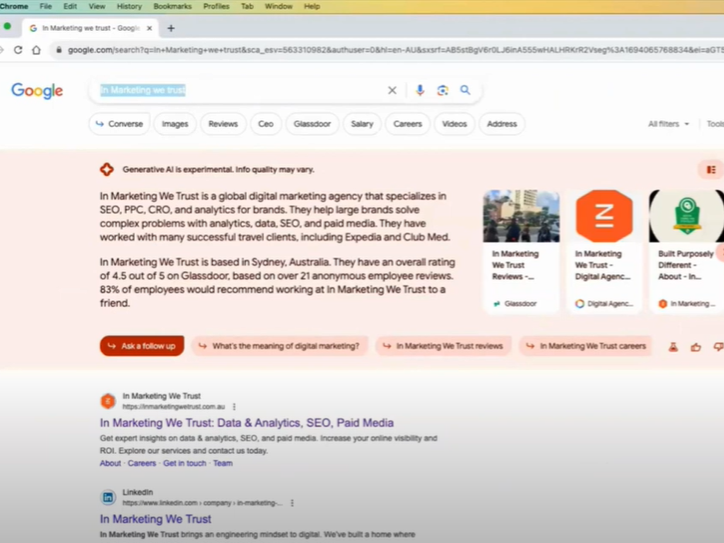Open the Window menu
The width and height of the screenshot is (724, 543).
click(278, 6)
